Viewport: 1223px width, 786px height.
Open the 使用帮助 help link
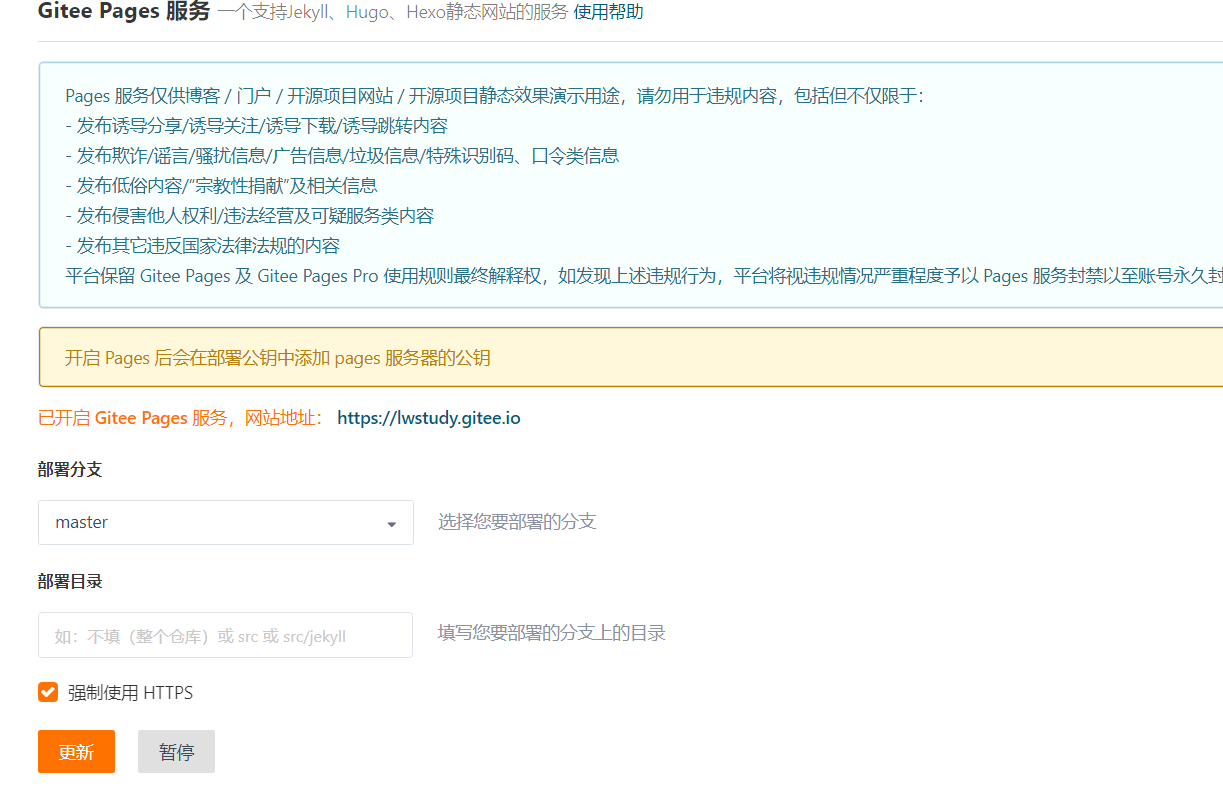(609, 12)
